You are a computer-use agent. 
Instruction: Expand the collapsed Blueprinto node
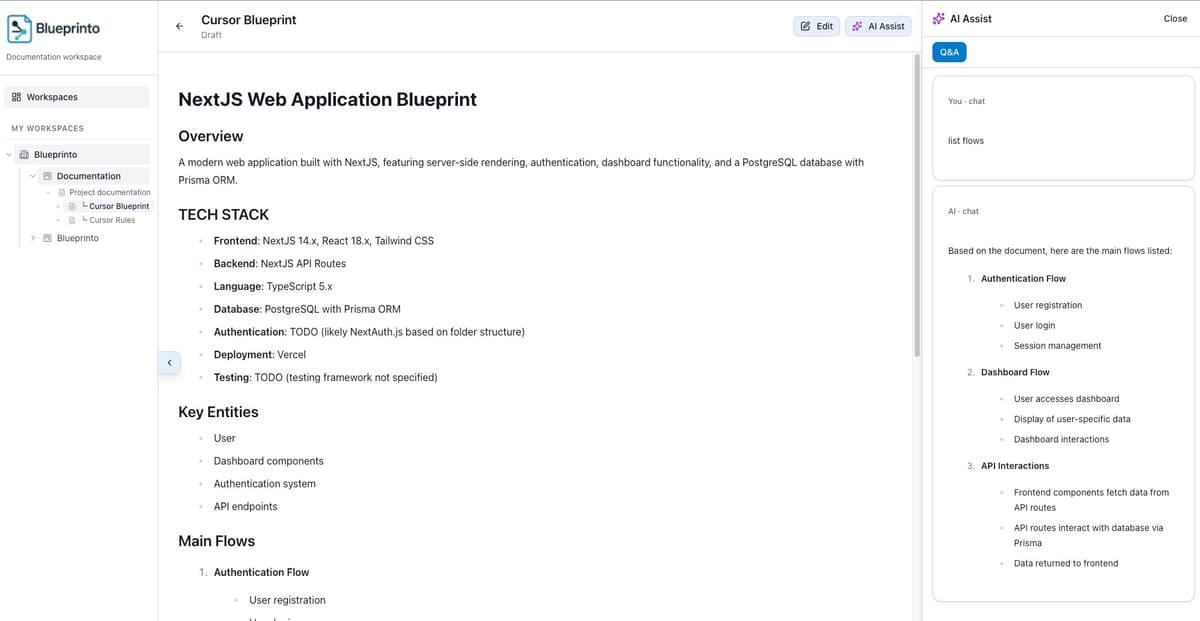pos(32,237)
